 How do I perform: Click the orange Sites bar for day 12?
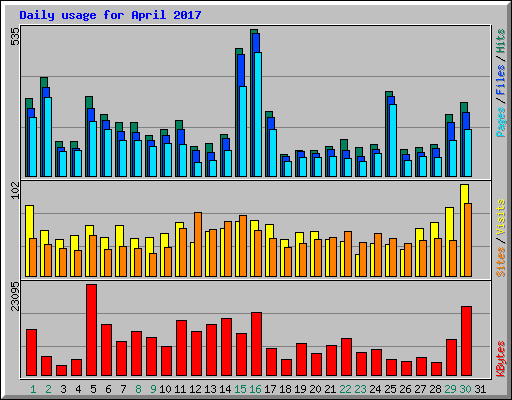click(x=198, y=244)
